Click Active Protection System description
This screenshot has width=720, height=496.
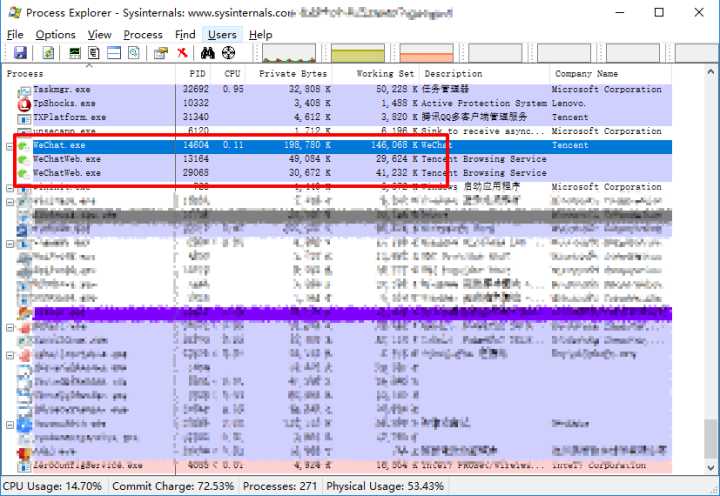[484, 103]
